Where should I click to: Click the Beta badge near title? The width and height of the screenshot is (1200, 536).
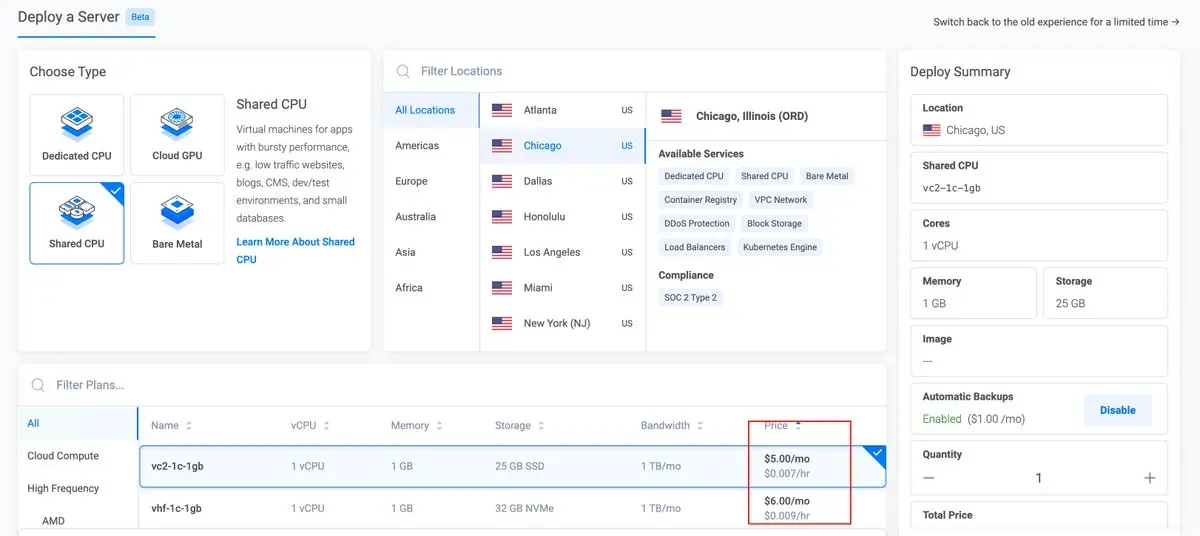[x=140, y=17]
